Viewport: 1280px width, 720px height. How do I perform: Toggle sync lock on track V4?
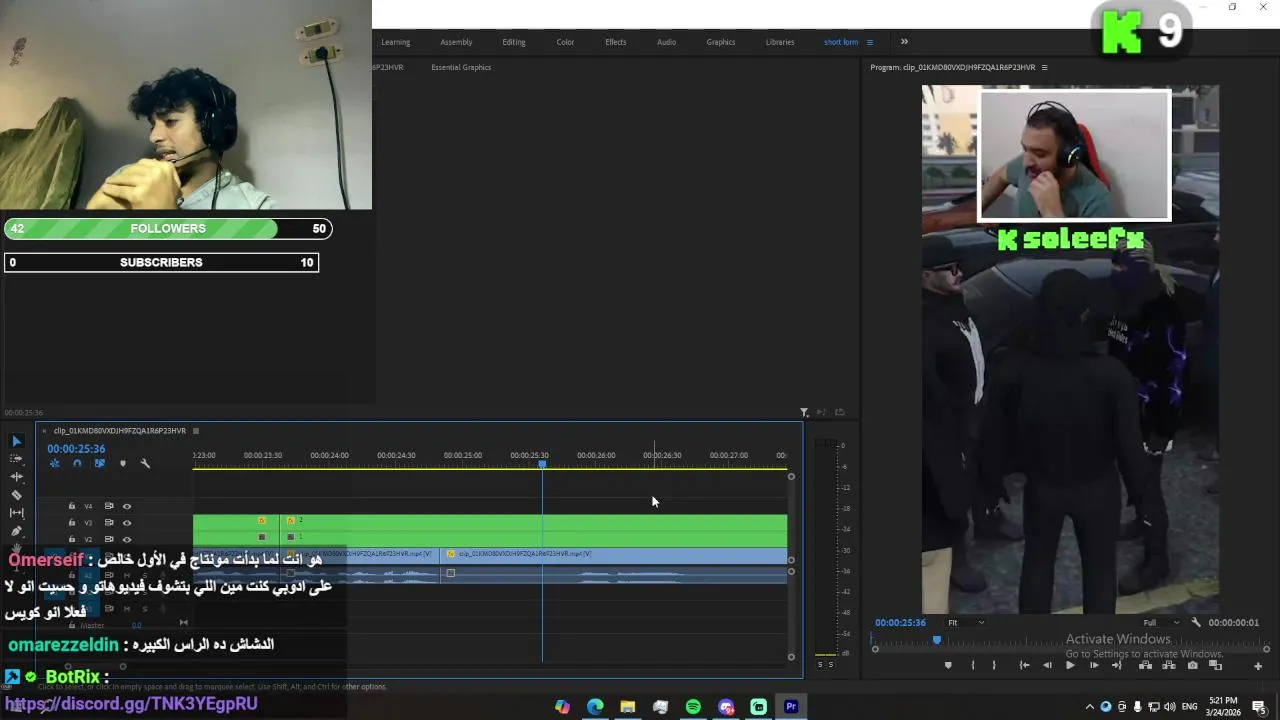point(109,506)
